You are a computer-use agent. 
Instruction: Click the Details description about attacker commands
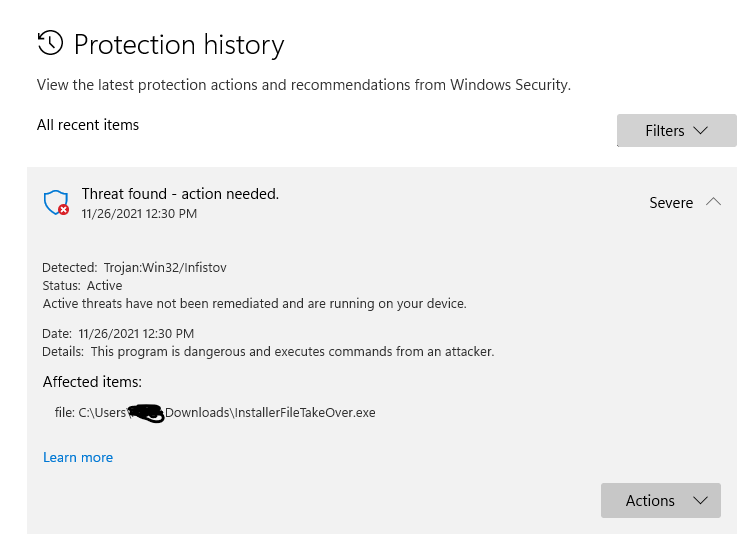(292, 351)
